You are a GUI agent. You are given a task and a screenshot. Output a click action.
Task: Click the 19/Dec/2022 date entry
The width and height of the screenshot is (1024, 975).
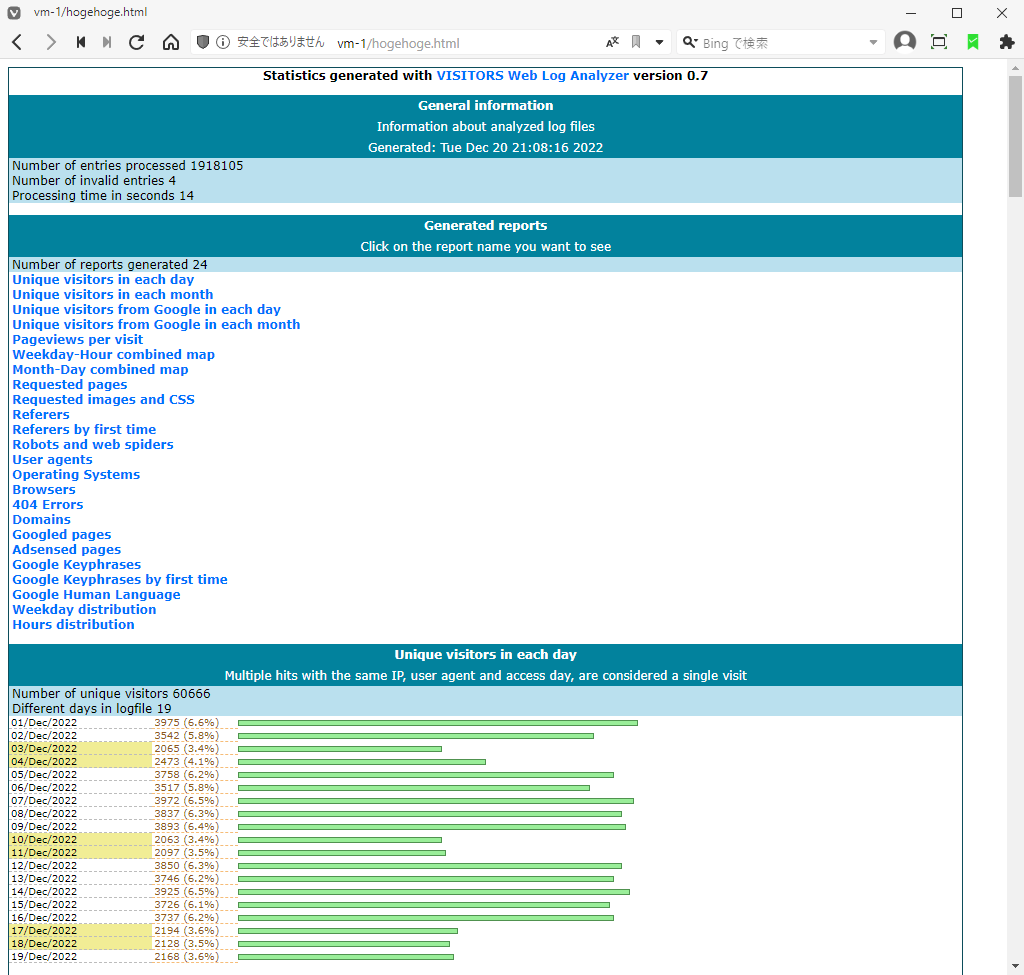[x=44, y=957]
